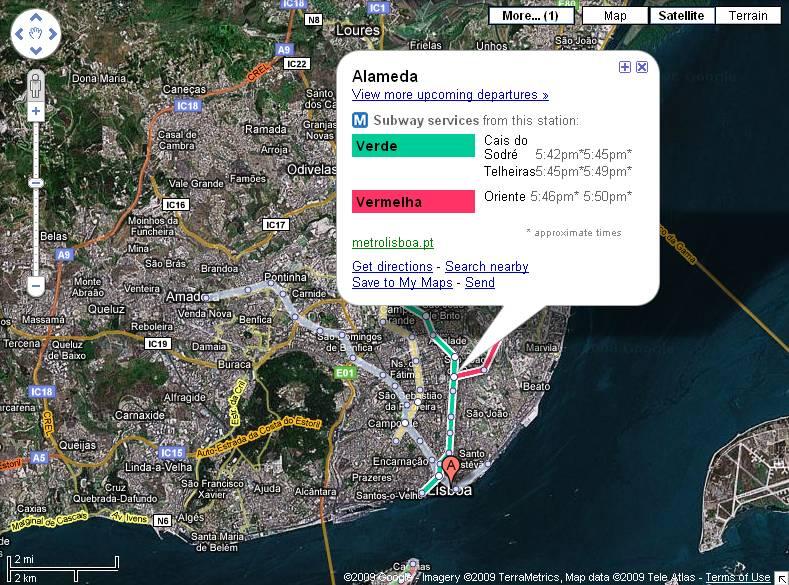Click the Queluz map label

click(106, 309)
